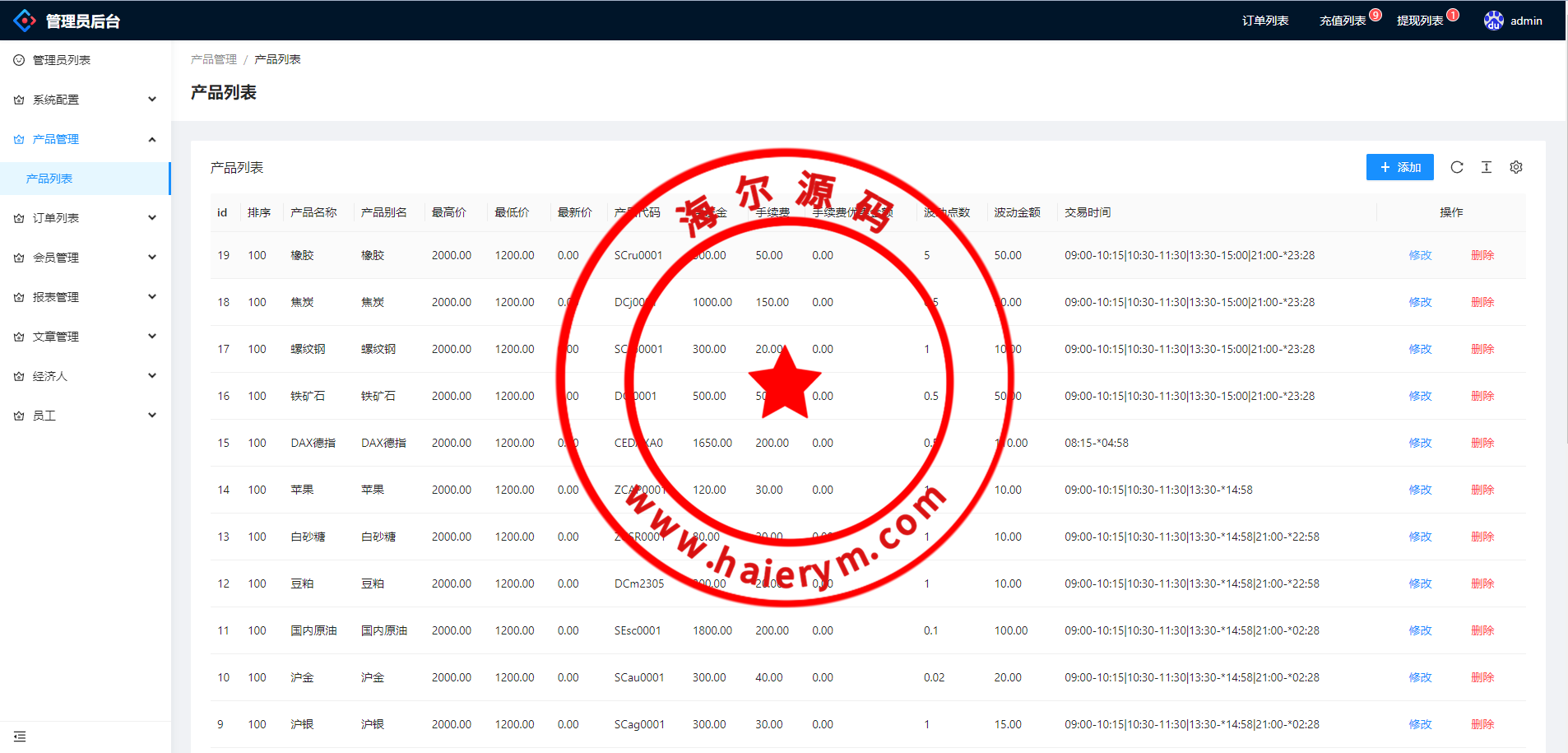Click 产品管理 in the breadcrumb
Viewport: 1568px width, 753px height.
point(213,59)
